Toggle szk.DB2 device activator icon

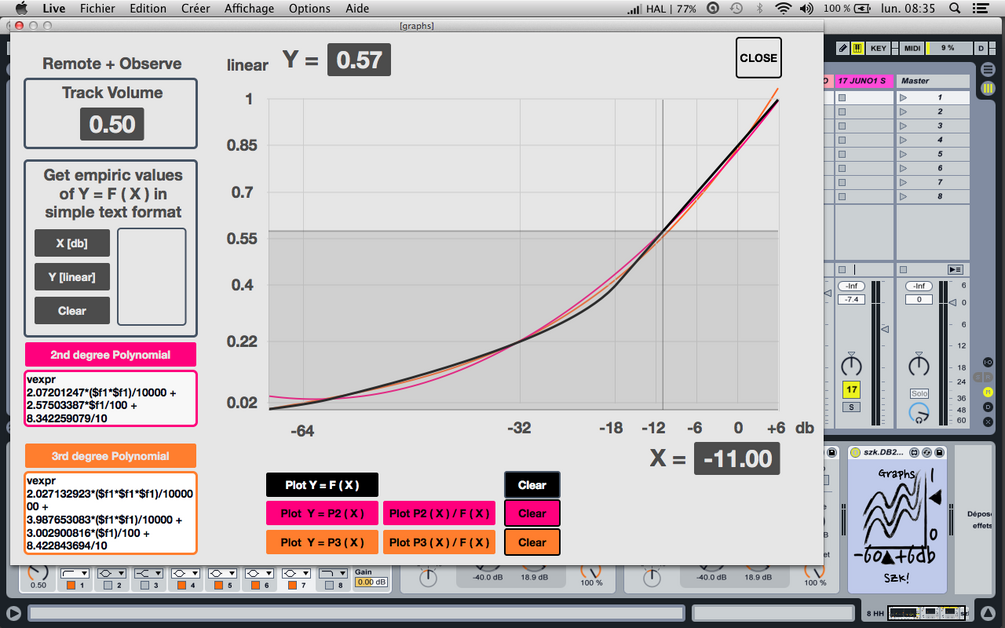coord(855,452)
